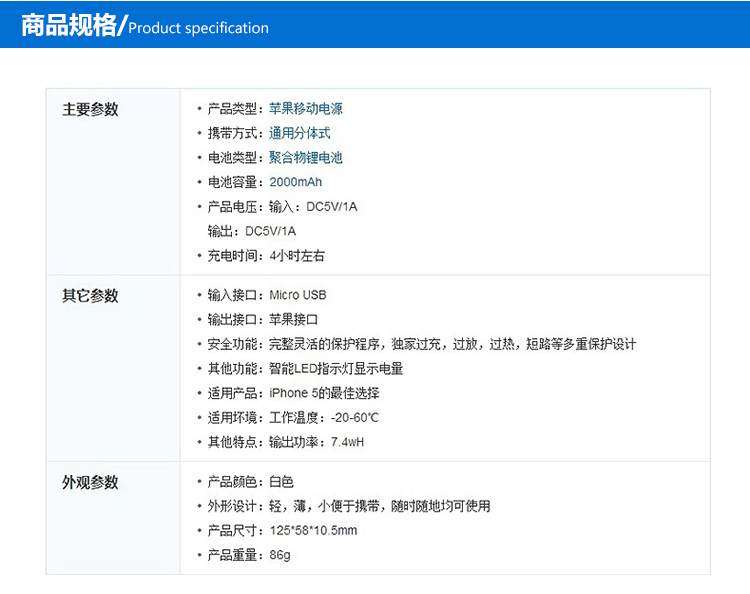Viewport: 750px width, 594px height.
Task: Click the 输出接口 苹果接口 row
Action: (x=263, y=320)
